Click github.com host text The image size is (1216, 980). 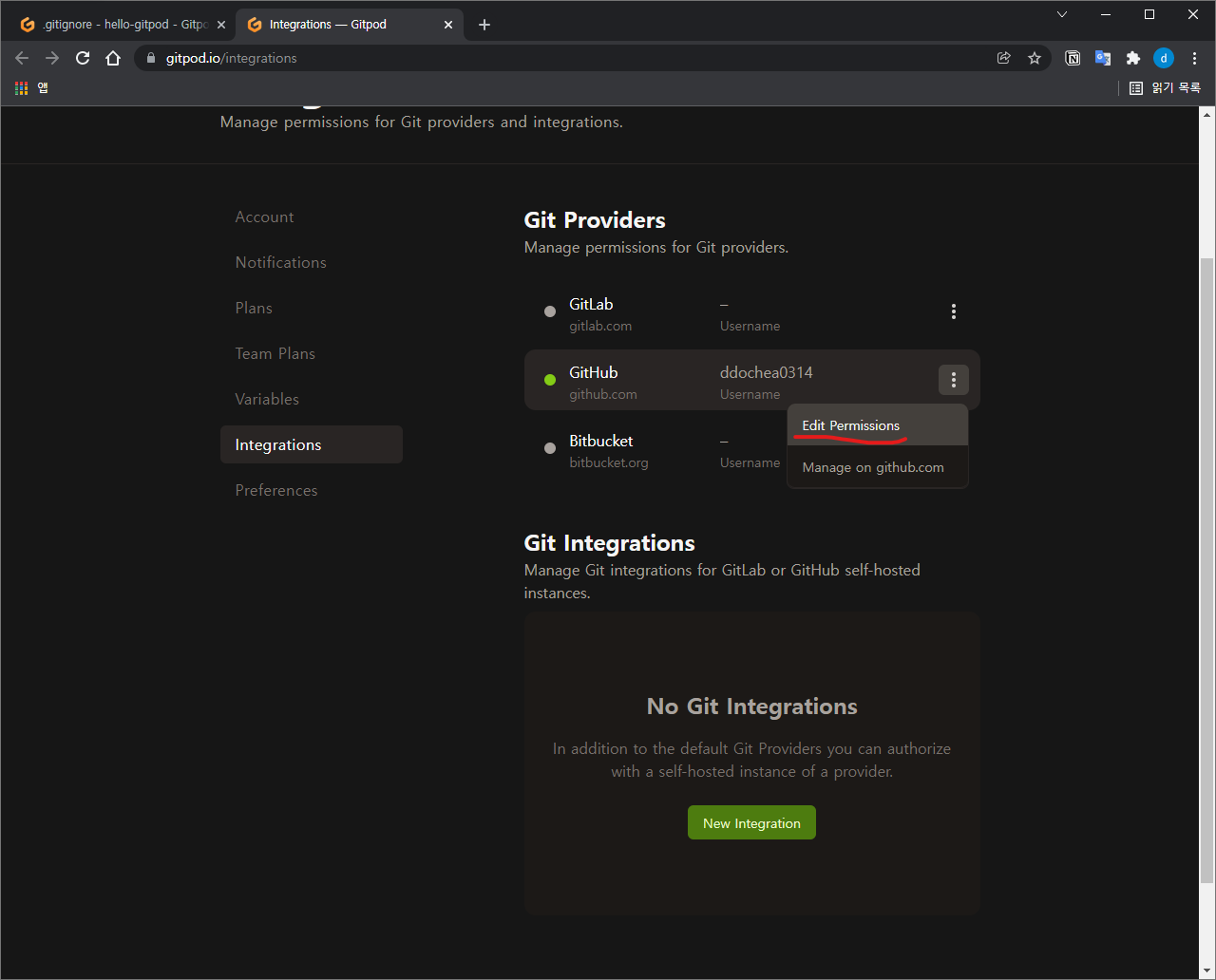pos(603,394)
